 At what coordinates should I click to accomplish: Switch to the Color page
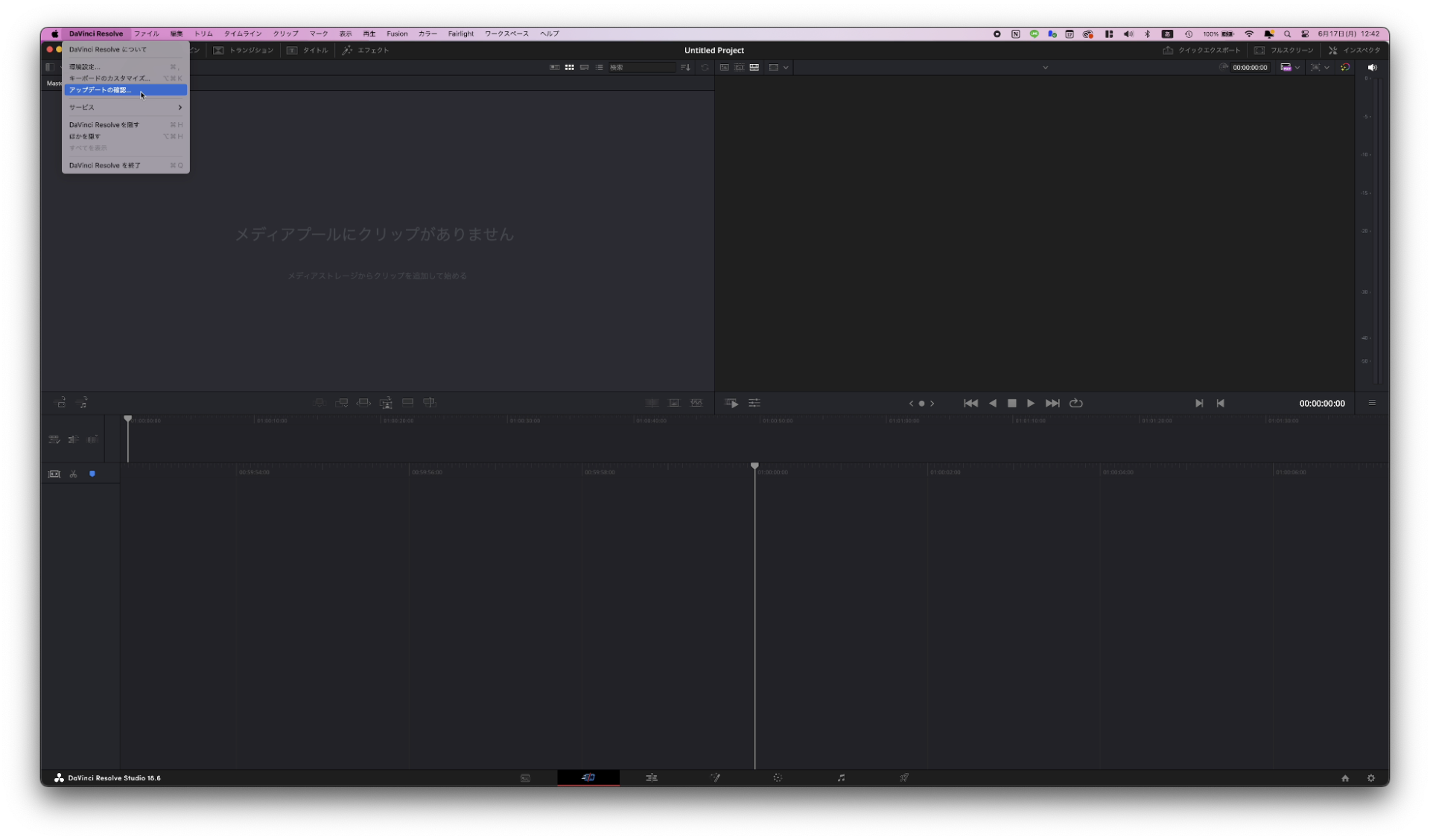[778, 777]
